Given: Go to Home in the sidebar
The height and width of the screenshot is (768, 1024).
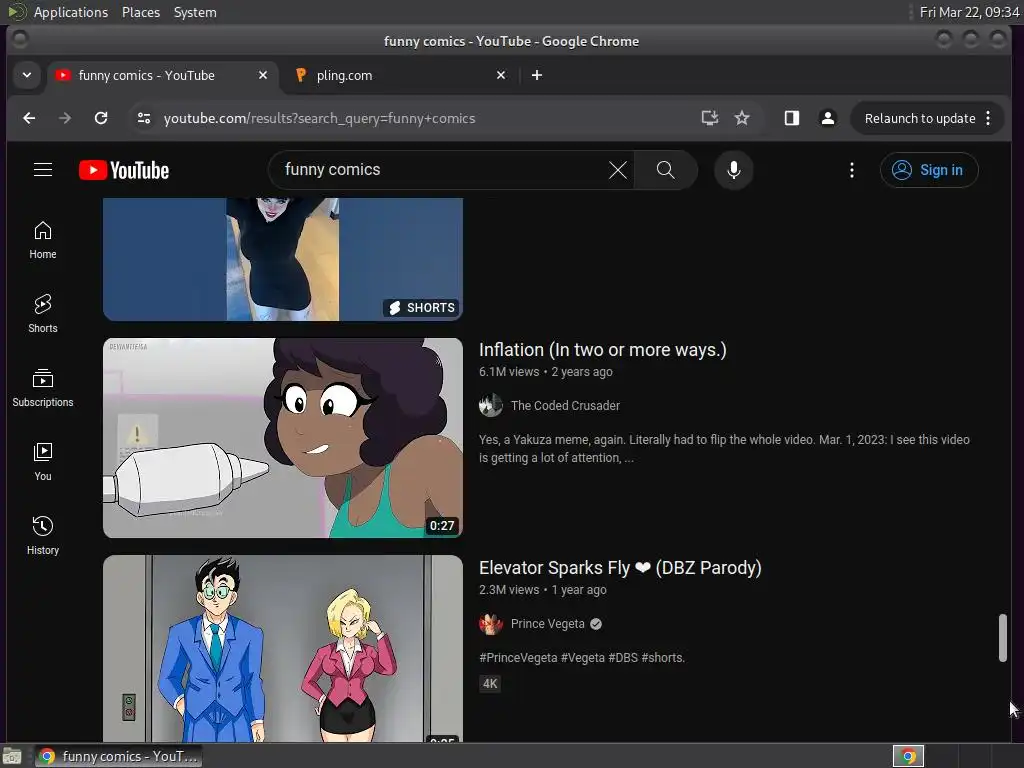Looking at the screenshot, I should click(x=42, y=240).
